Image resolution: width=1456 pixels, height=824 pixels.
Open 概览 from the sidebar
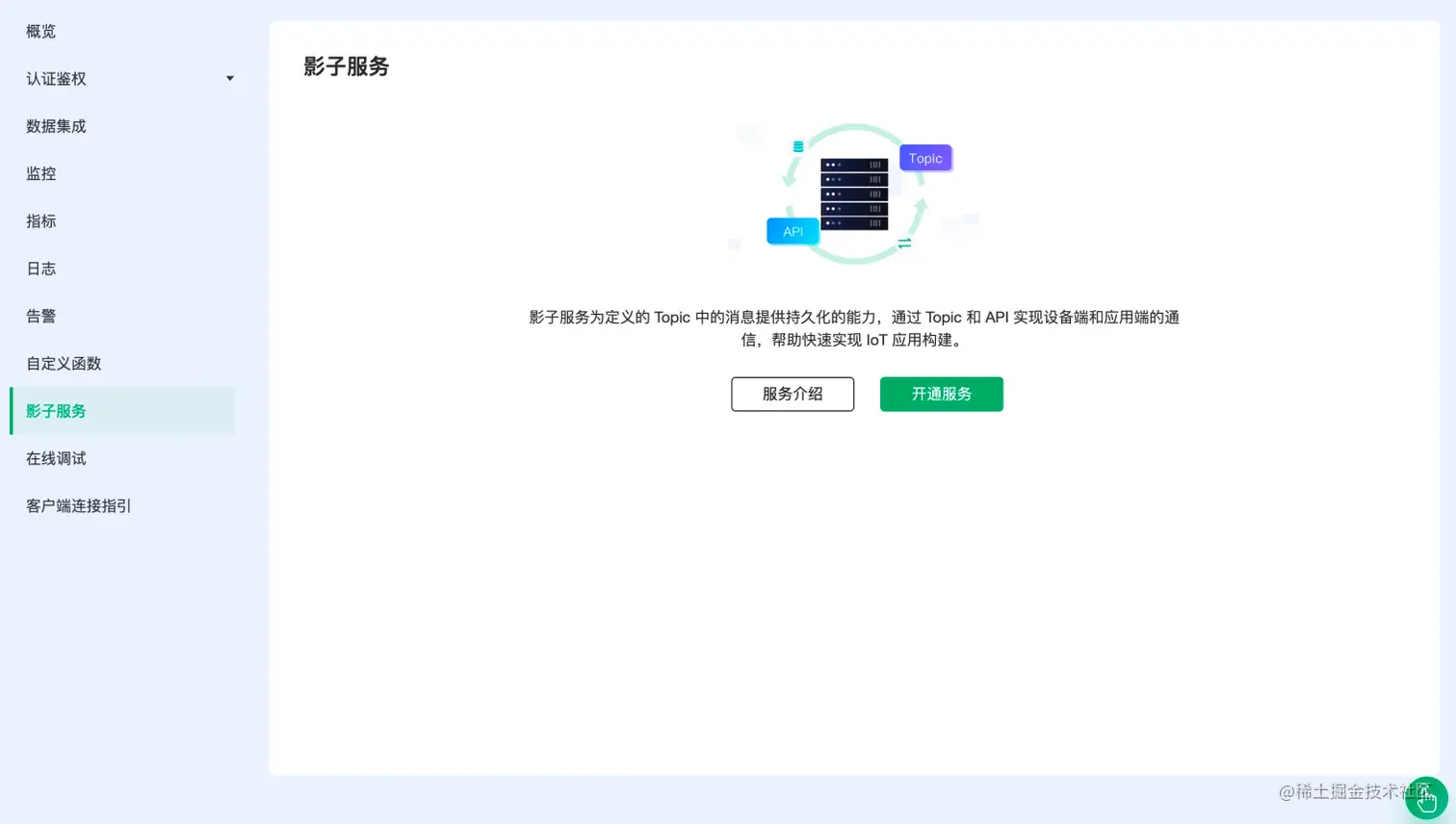(40, 31)
